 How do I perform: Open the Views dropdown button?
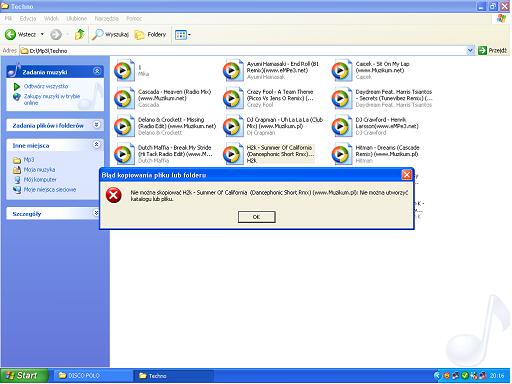[x=183, y=34]
